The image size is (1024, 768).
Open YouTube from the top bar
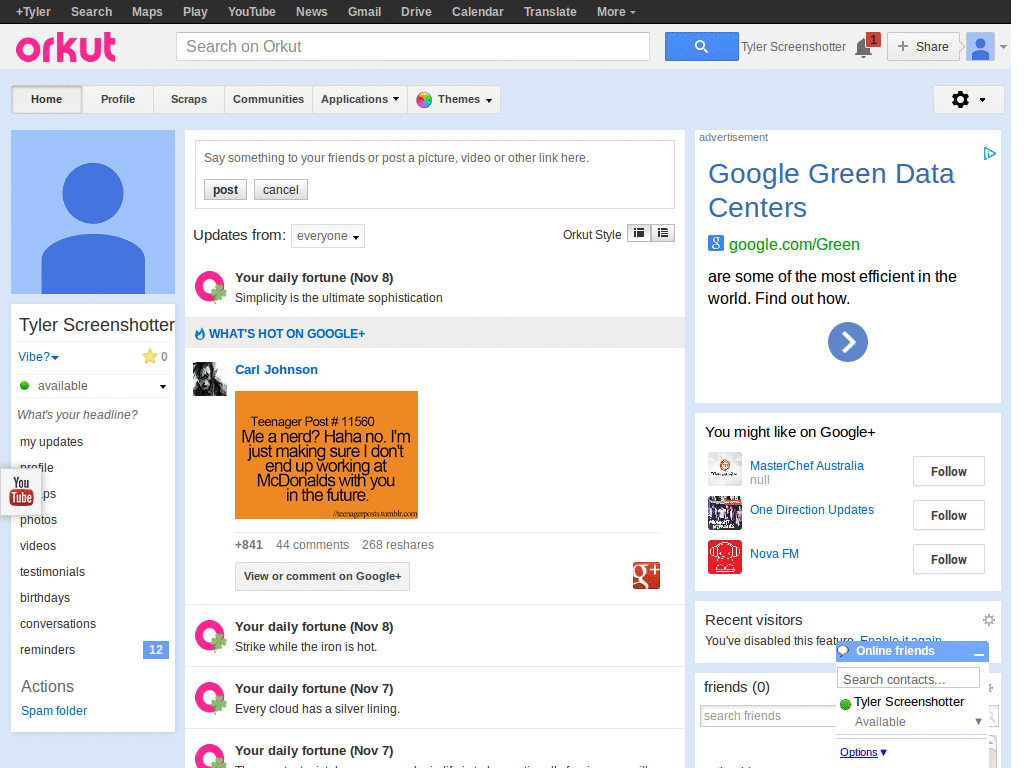(x=251, y=12)
